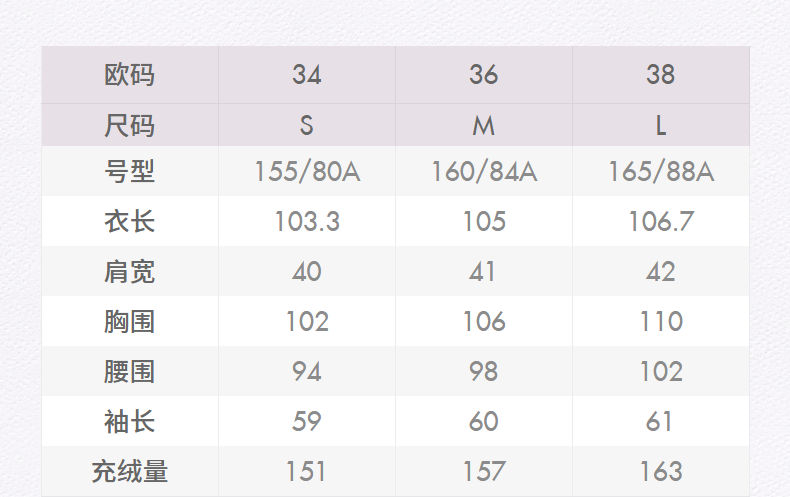Click the 衣长 row label
Screen dimensions: 790x497
coord(130,221)
